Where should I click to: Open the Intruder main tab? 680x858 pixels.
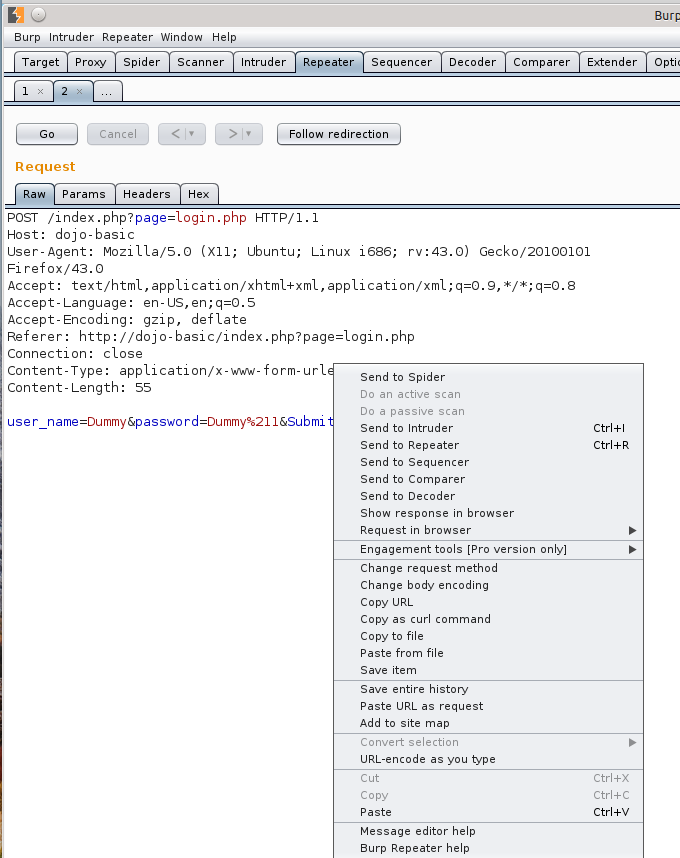[x=263, y=62]
